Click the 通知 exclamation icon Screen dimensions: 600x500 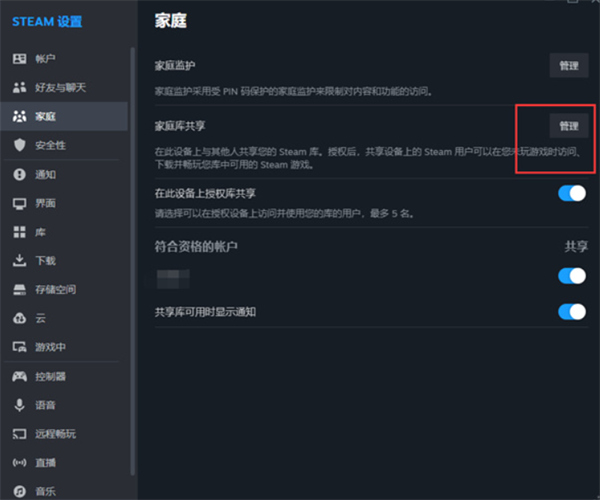(20, 174)
